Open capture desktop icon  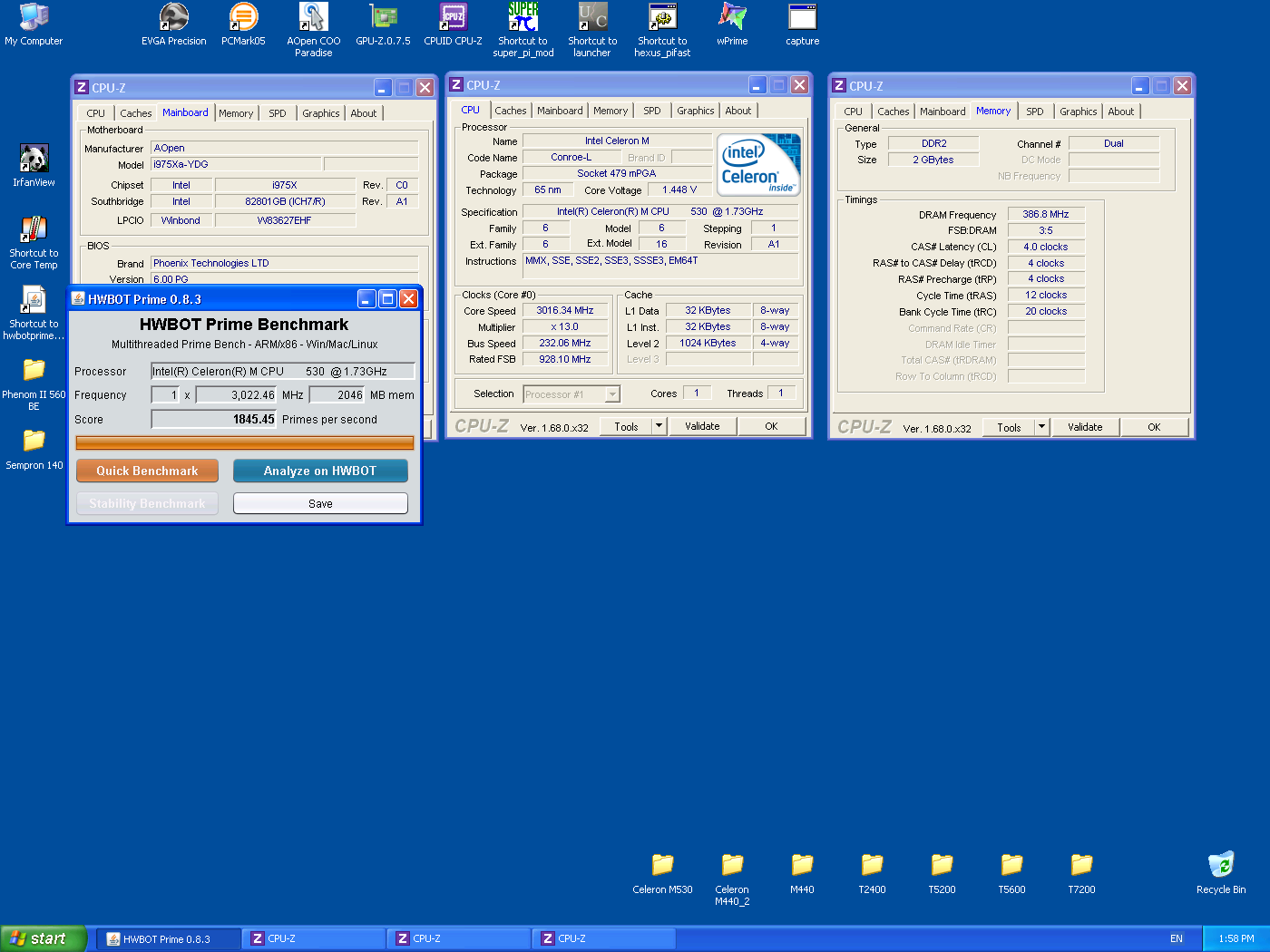[802, 24]
